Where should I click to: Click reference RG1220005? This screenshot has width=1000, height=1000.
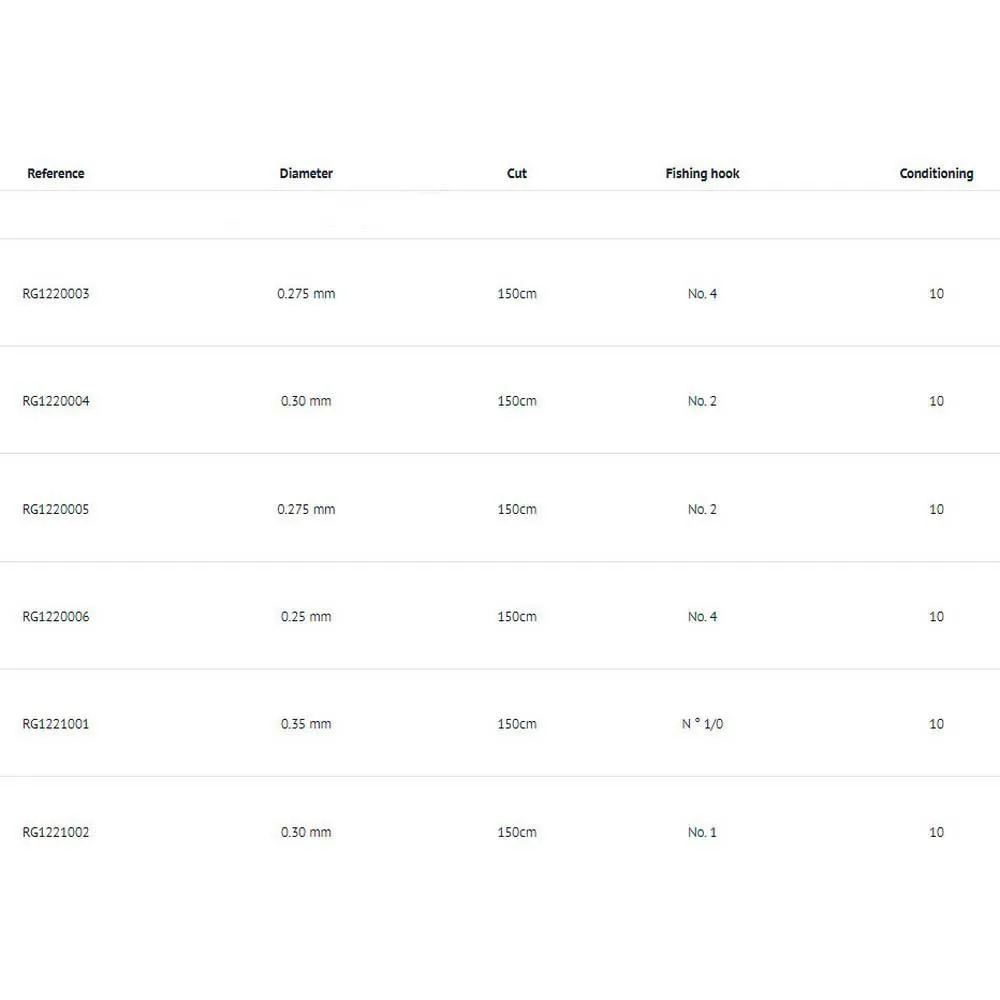pos(56,509)
